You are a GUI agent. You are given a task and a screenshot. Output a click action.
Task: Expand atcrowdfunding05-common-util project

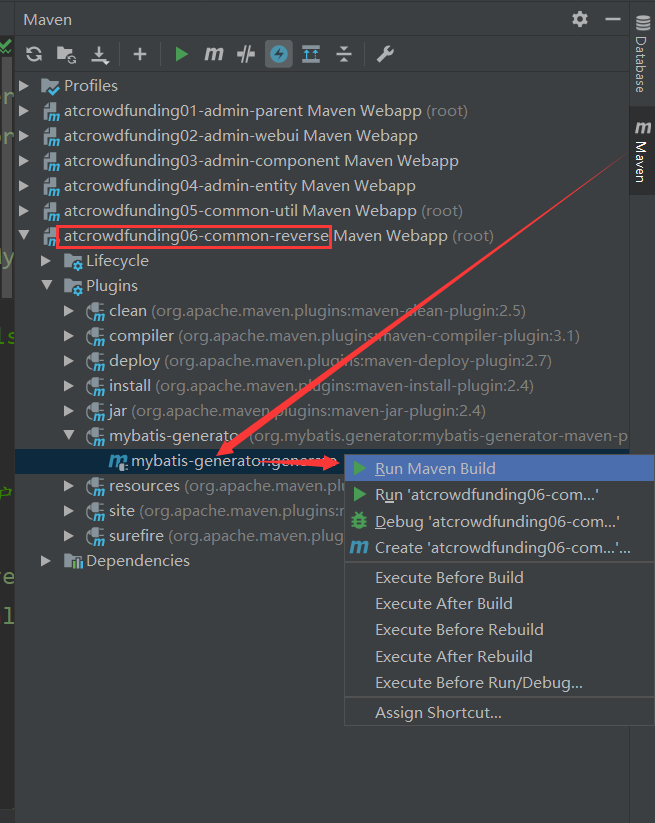click(x=24, y=211)
